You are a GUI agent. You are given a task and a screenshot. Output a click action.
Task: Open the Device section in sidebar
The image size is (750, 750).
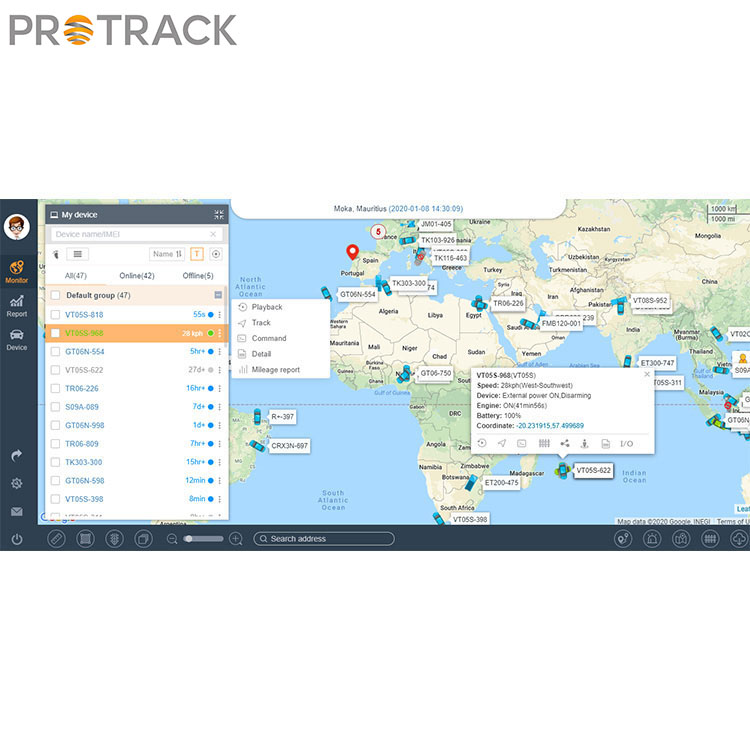[17, 340]
